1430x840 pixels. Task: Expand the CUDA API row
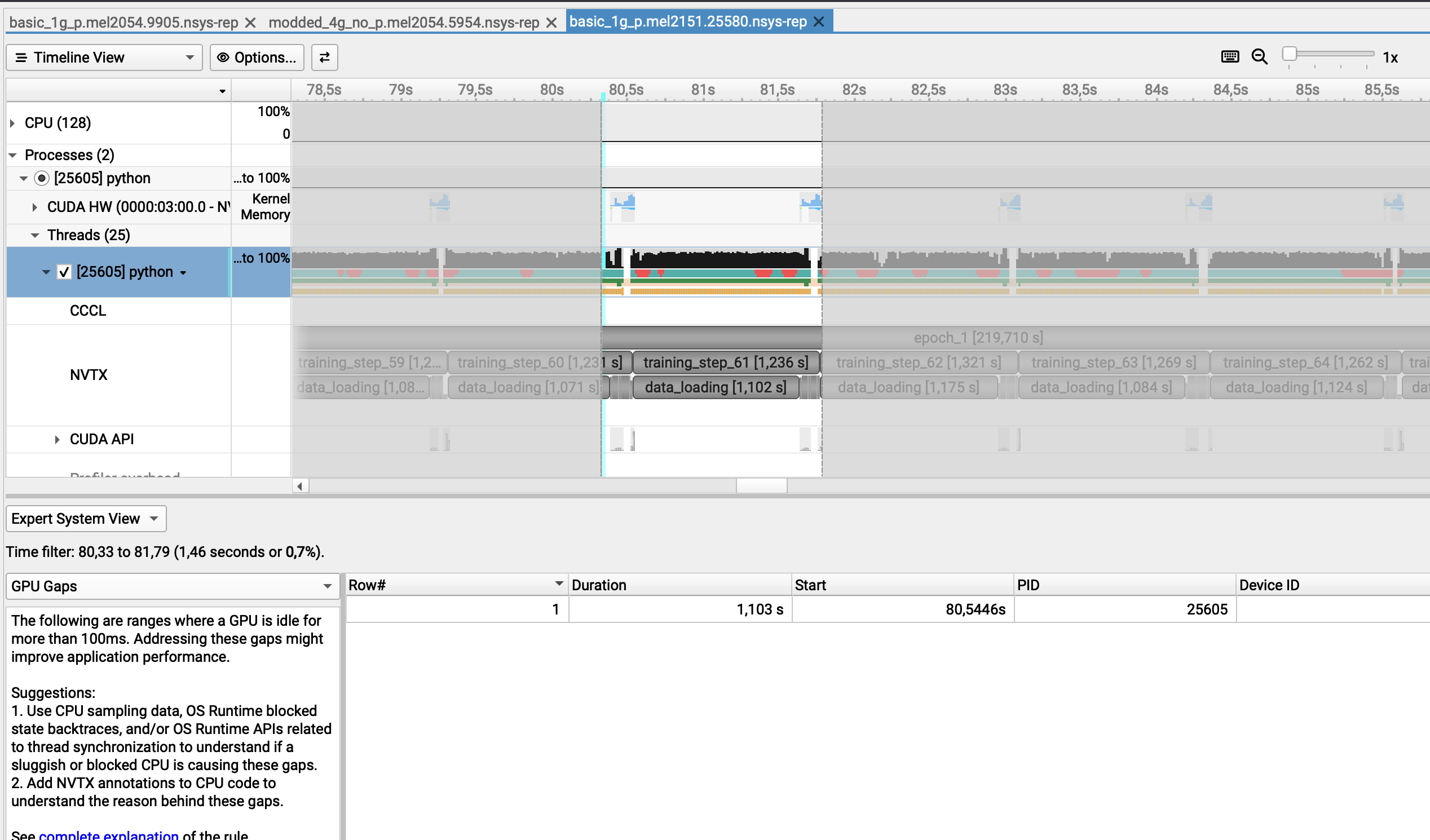58,440
